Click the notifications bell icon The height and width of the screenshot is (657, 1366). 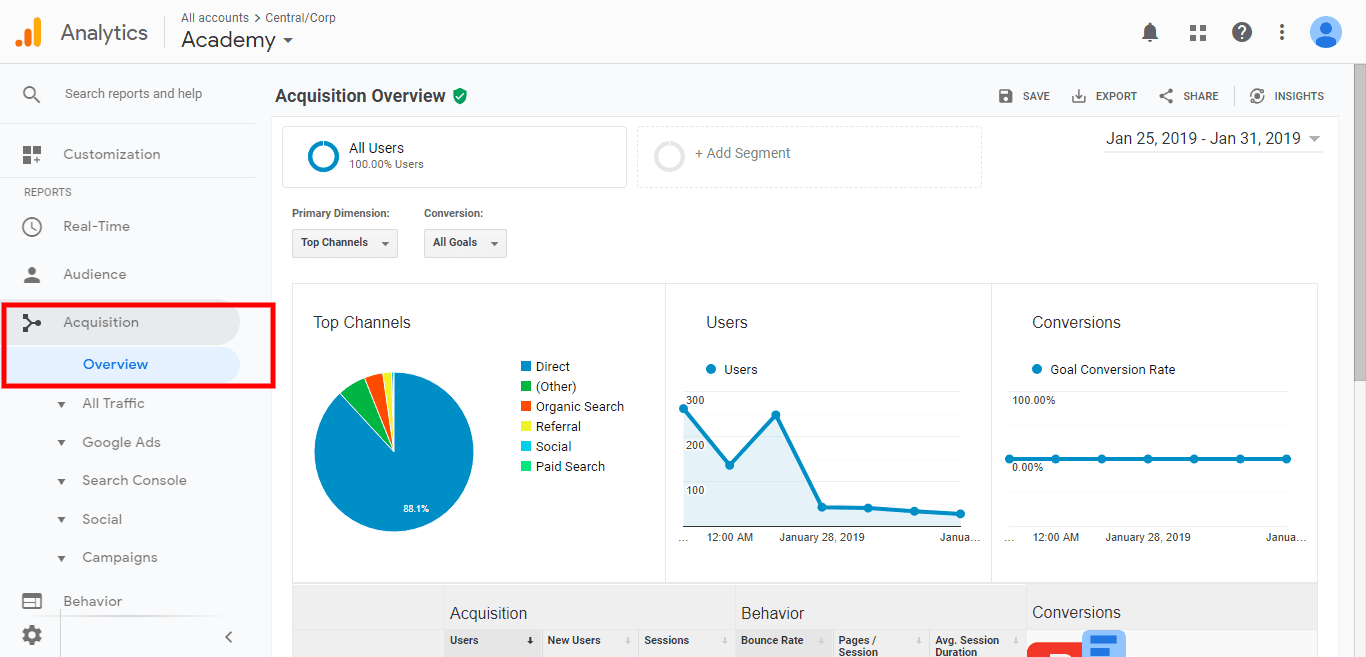(1150, 33)
